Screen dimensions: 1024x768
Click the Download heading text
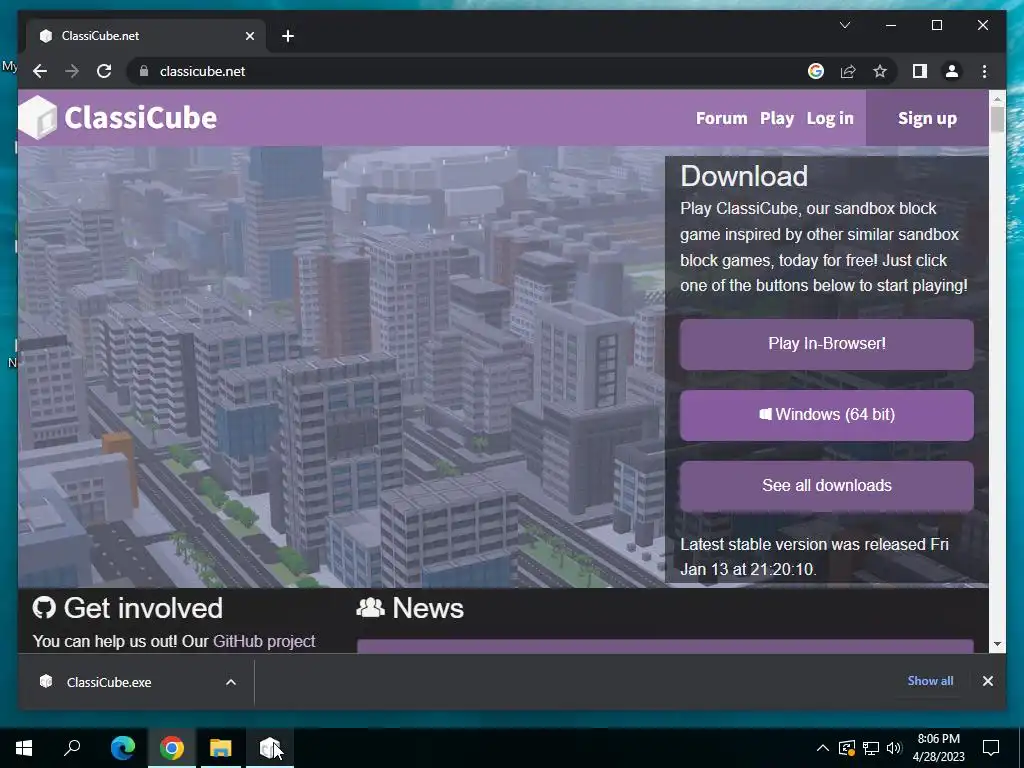[744, 176]
